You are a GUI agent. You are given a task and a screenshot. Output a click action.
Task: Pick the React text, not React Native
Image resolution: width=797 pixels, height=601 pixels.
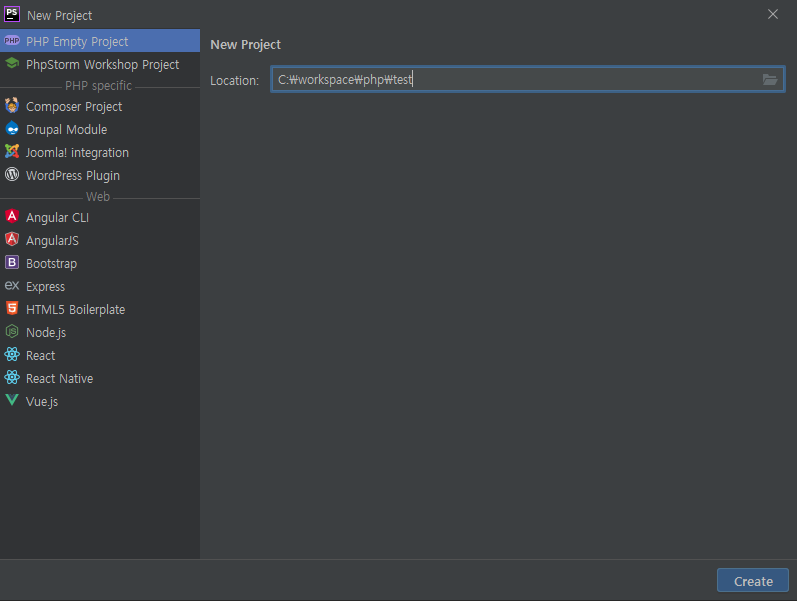click(x=40, y=355)
